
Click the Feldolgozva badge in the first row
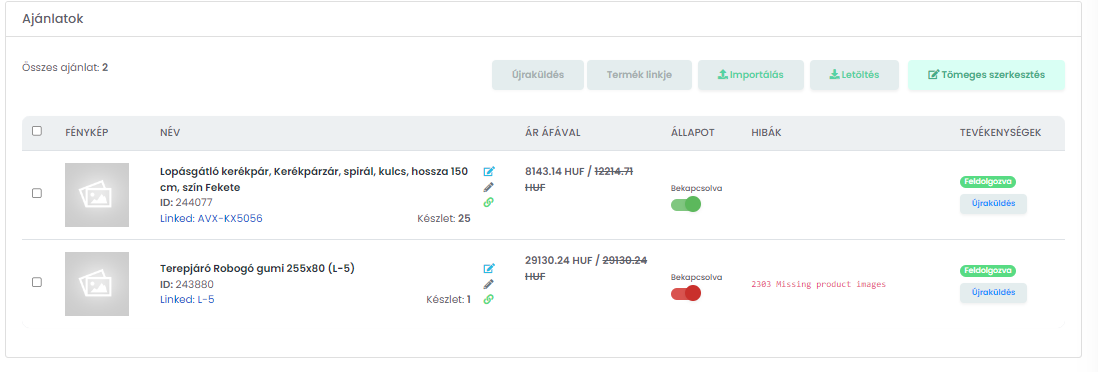tap(987, 181)
